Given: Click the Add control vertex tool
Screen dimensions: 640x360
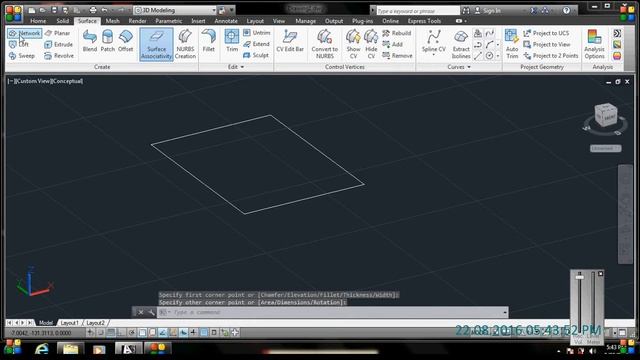Looking at the screenshot, I should tap(393, 44).
